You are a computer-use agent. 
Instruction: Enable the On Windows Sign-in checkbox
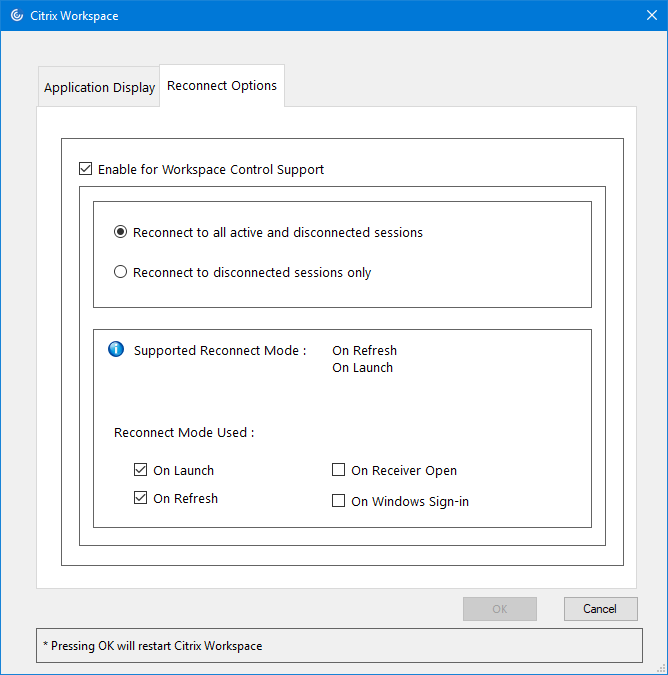coord(338,501)
